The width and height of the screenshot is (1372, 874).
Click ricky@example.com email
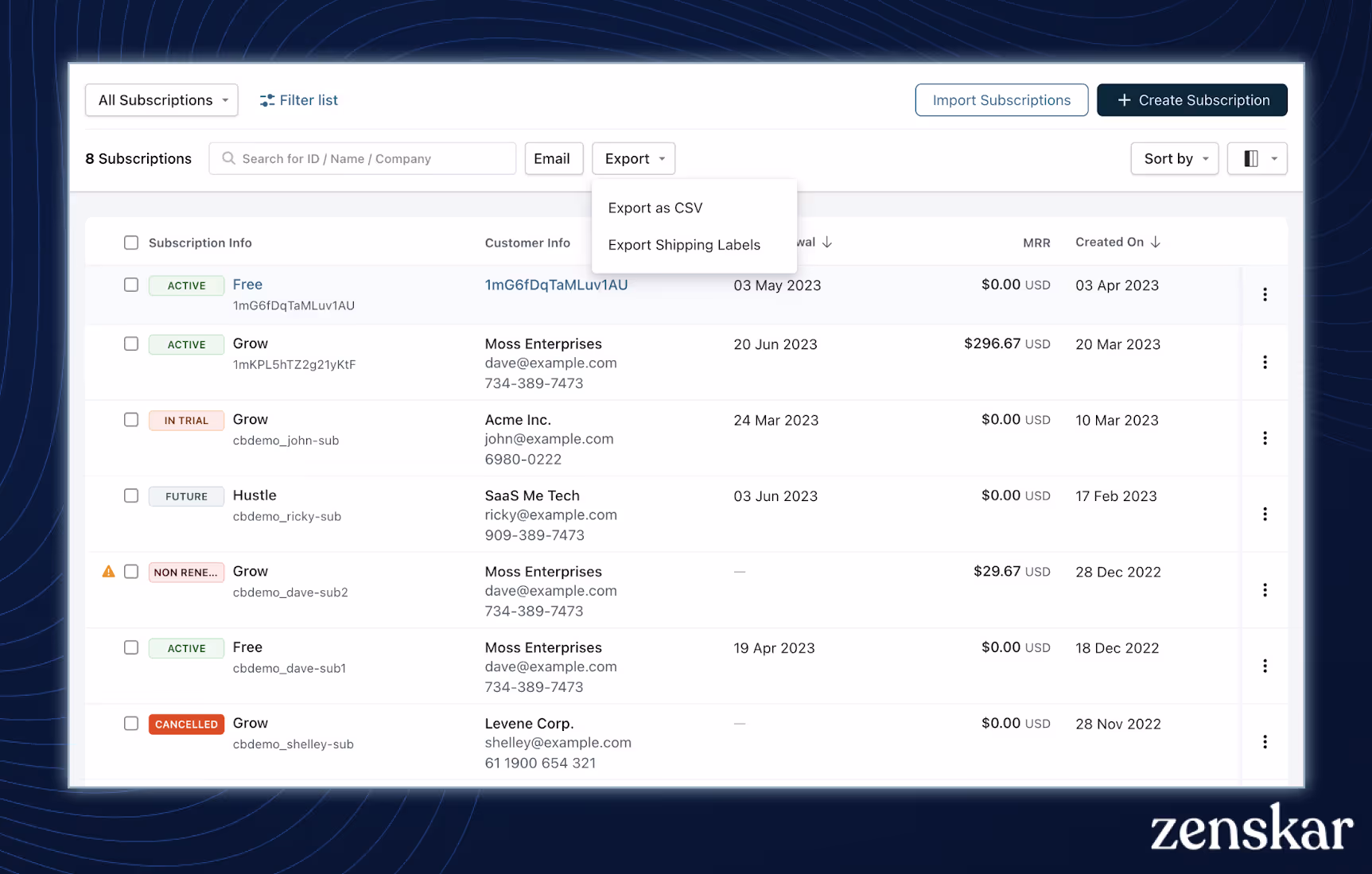(550, 515)
